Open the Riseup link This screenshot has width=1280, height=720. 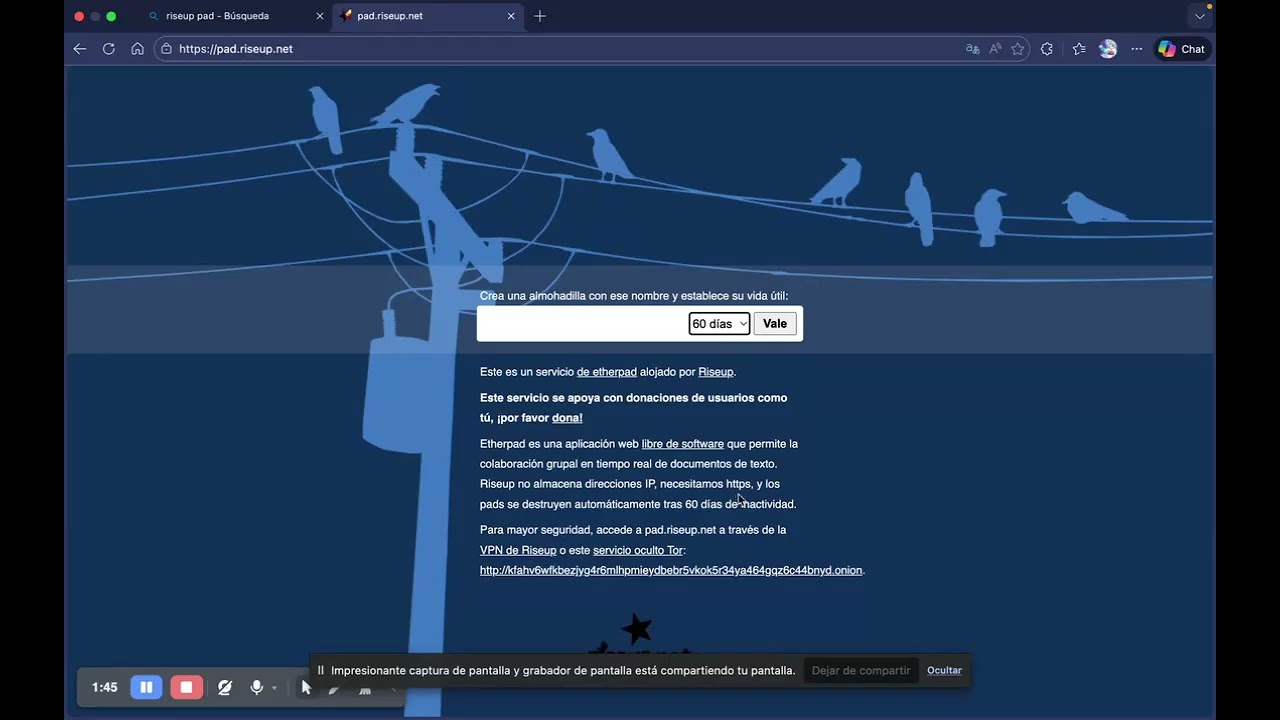click(x=716, y=372)
